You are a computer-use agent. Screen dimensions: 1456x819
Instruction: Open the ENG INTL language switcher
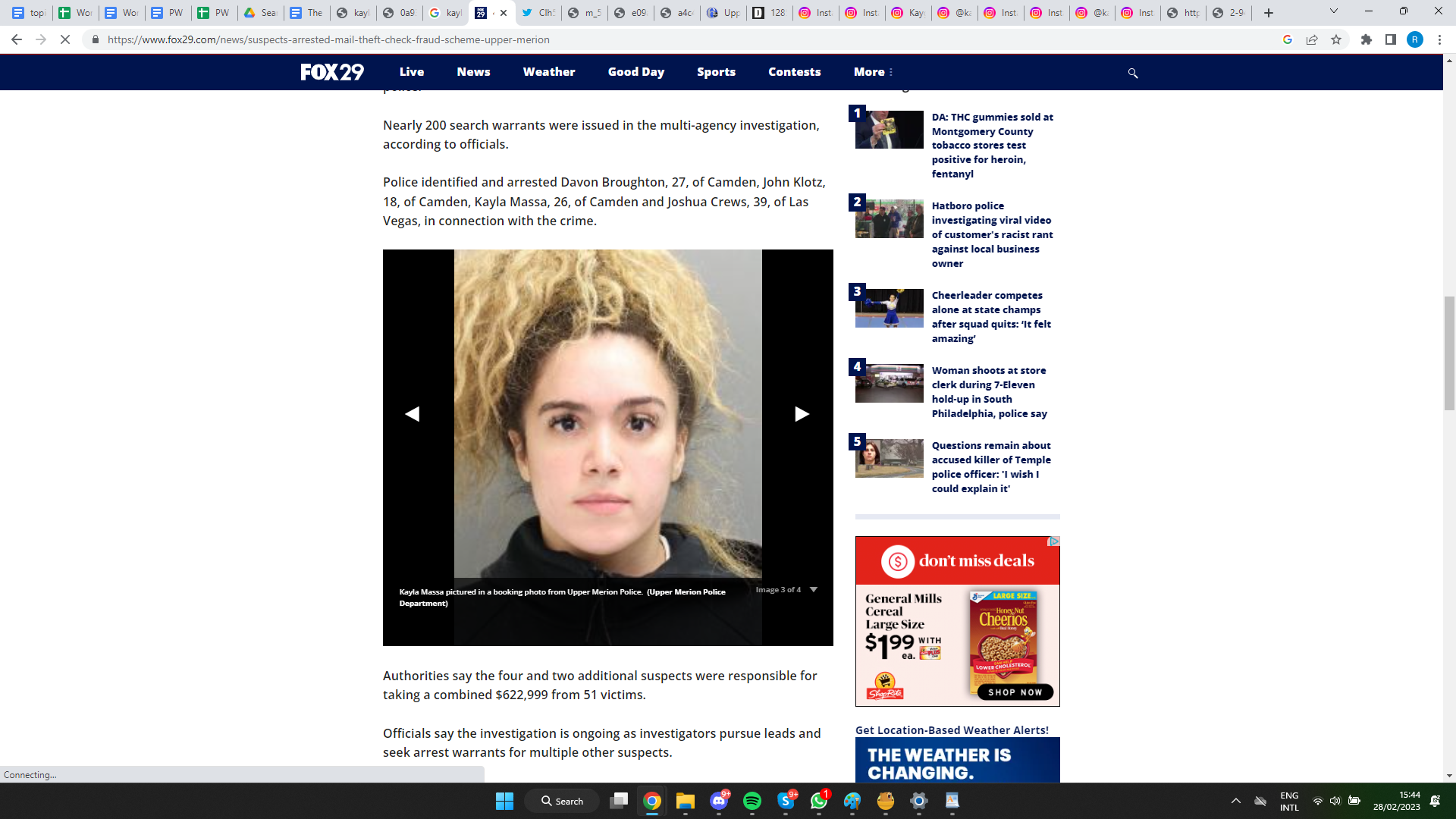(x=1289, y=801)
